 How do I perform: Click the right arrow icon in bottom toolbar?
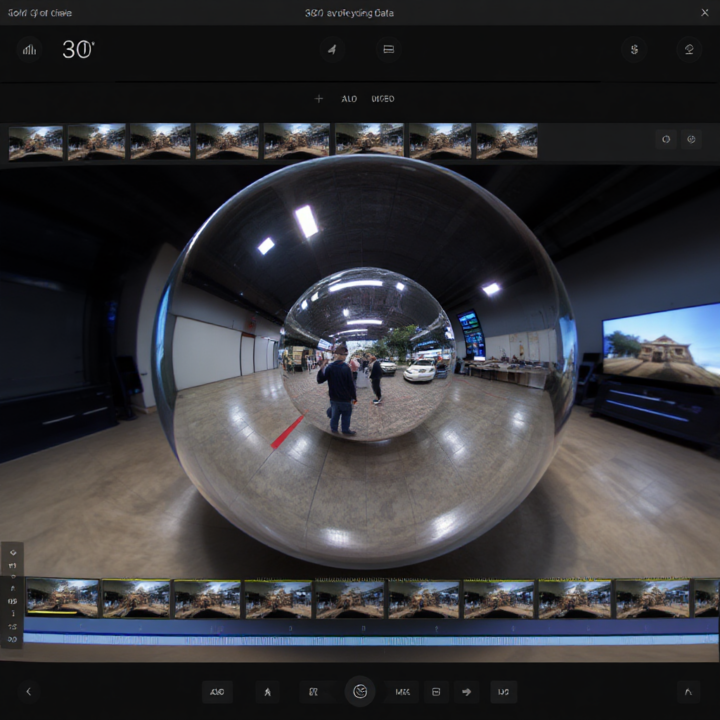tap(466, 691)
